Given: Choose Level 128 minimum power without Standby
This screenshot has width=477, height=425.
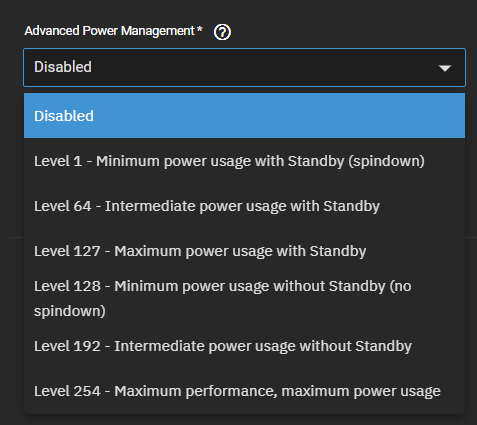Looking at the screenshot, I should pos(244,298).
